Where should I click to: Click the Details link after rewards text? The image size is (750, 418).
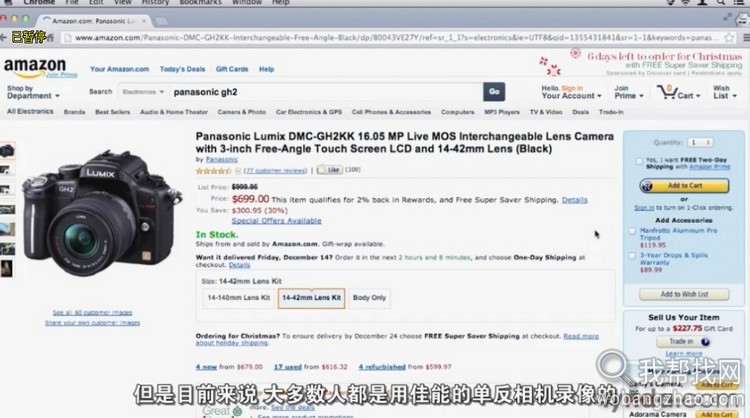[x=574, y=200]
